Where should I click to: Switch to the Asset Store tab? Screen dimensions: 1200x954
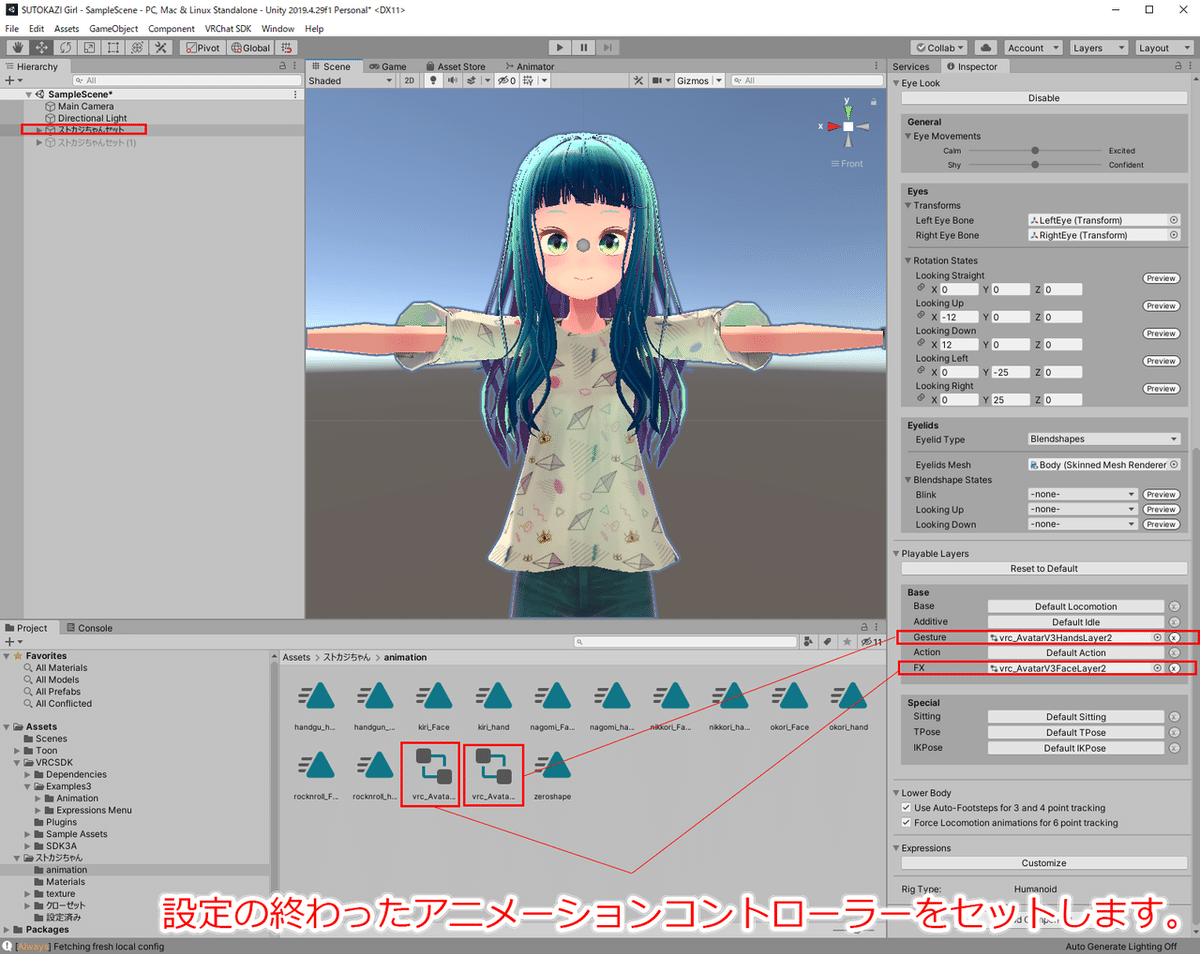[x=454, y=66]
